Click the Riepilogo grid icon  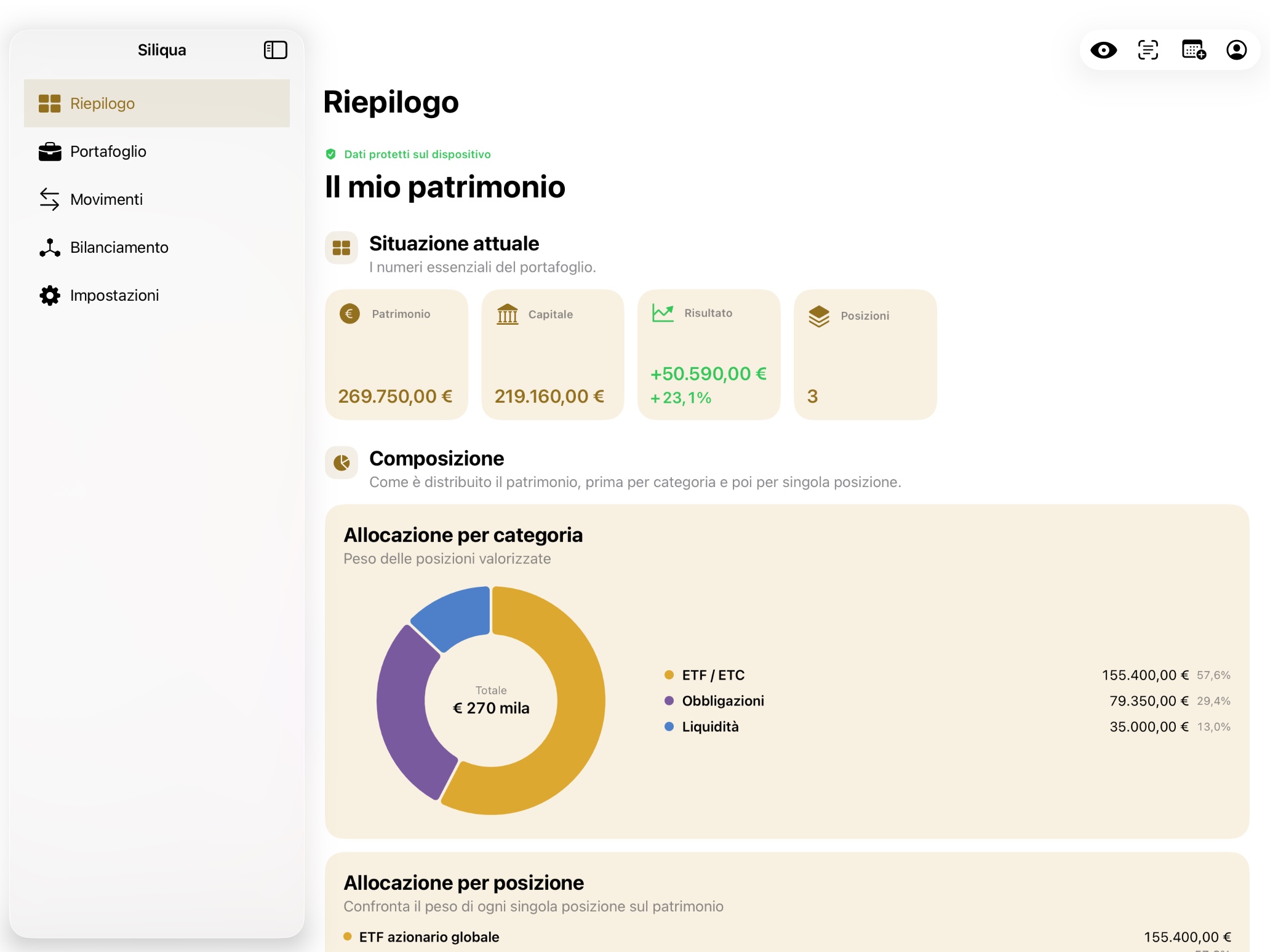[49, 103]
